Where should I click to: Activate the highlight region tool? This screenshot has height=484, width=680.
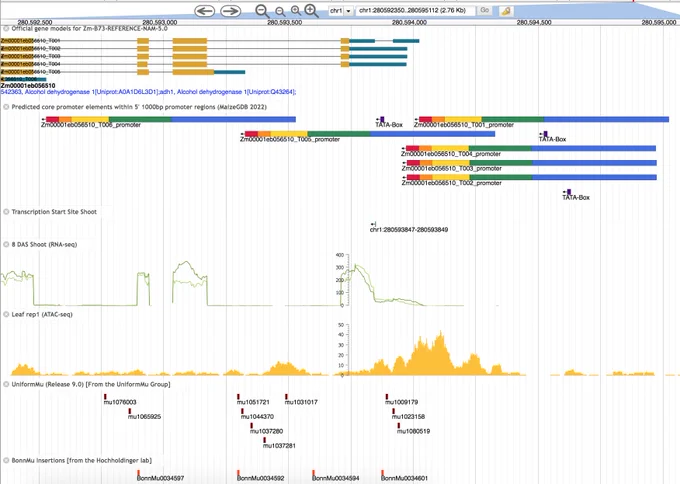tap(506, 11)
